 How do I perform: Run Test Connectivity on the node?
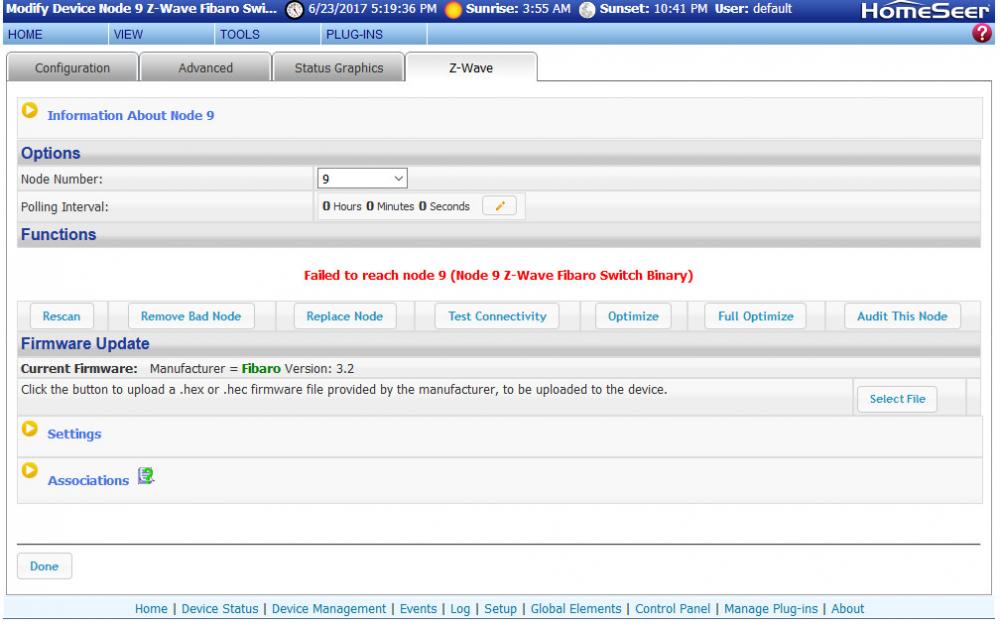(497, 316)
